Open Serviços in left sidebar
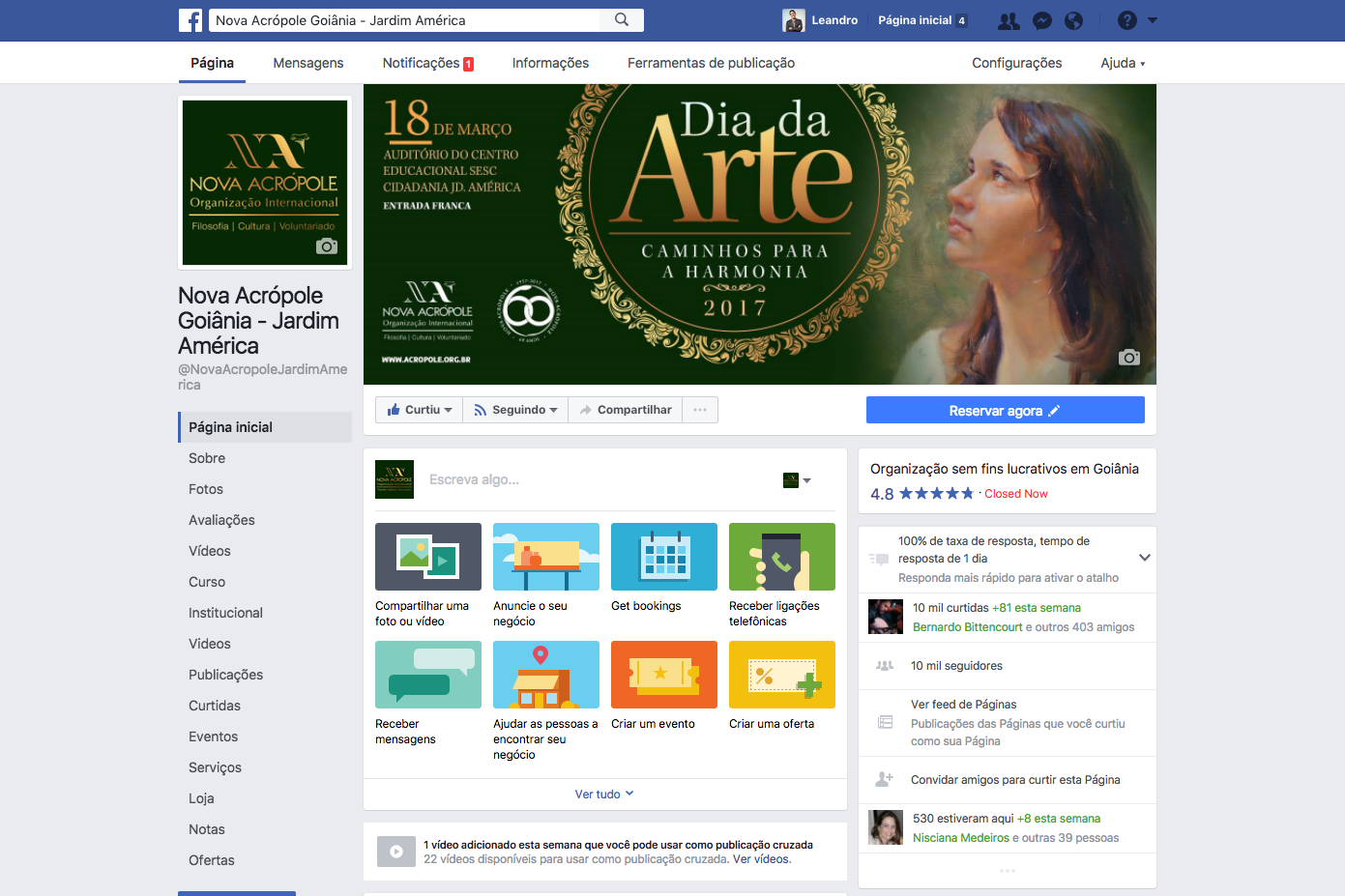This screenshot has height=896, width=1345. point(215,767)
